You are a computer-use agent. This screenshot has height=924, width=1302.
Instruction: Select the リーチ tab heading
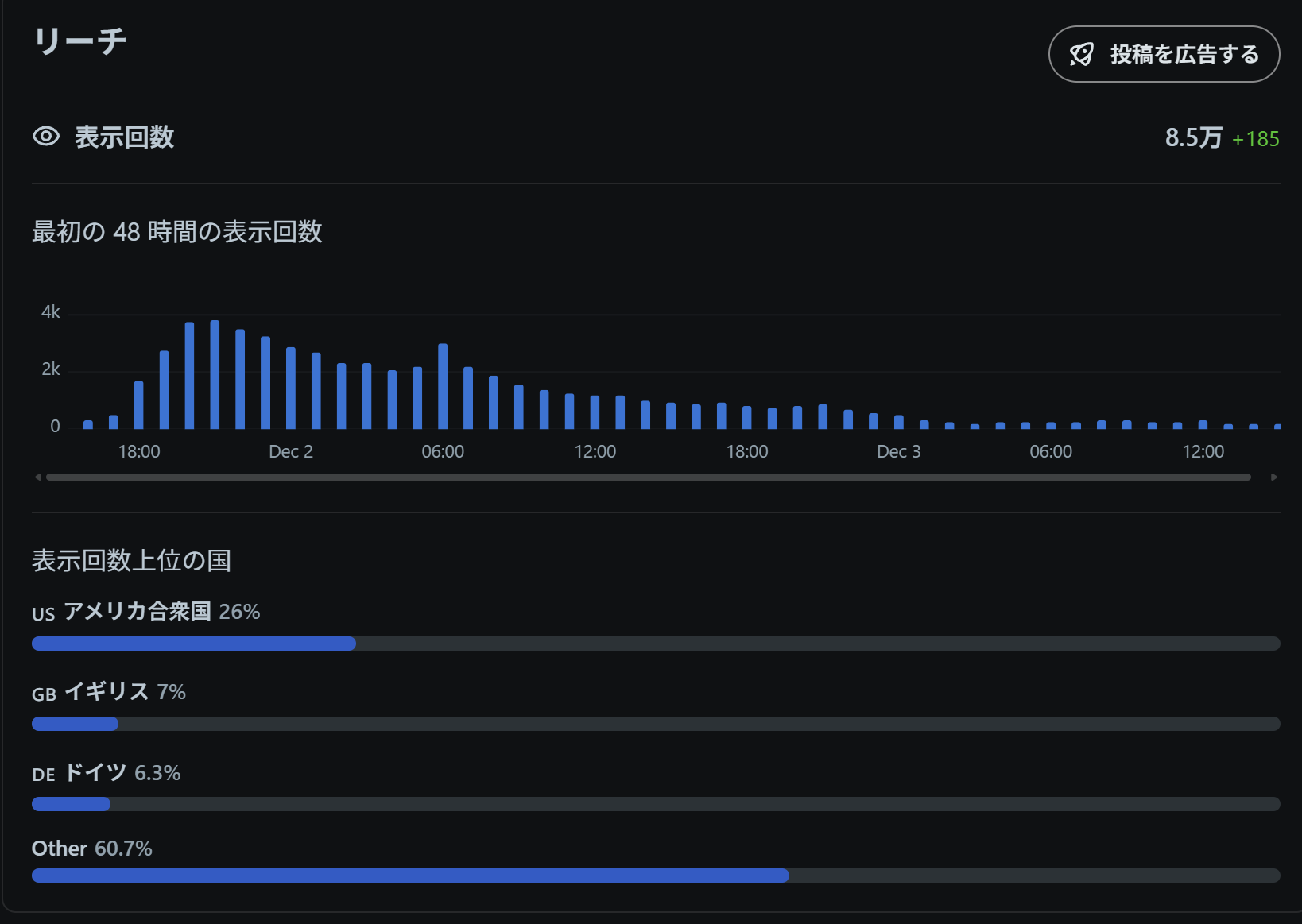79,41
